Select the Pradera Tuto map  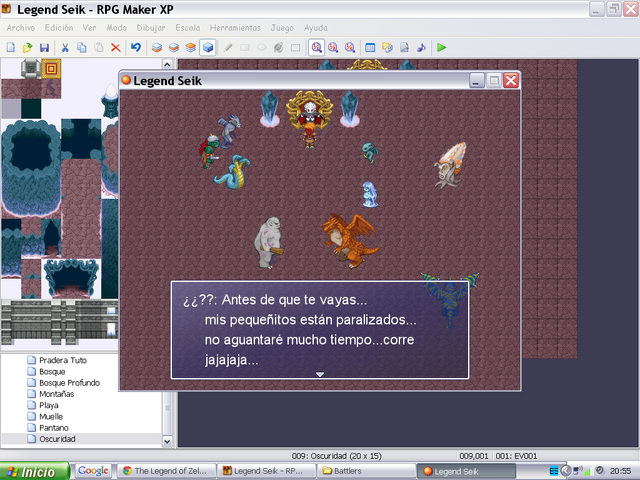click(63, 360)
